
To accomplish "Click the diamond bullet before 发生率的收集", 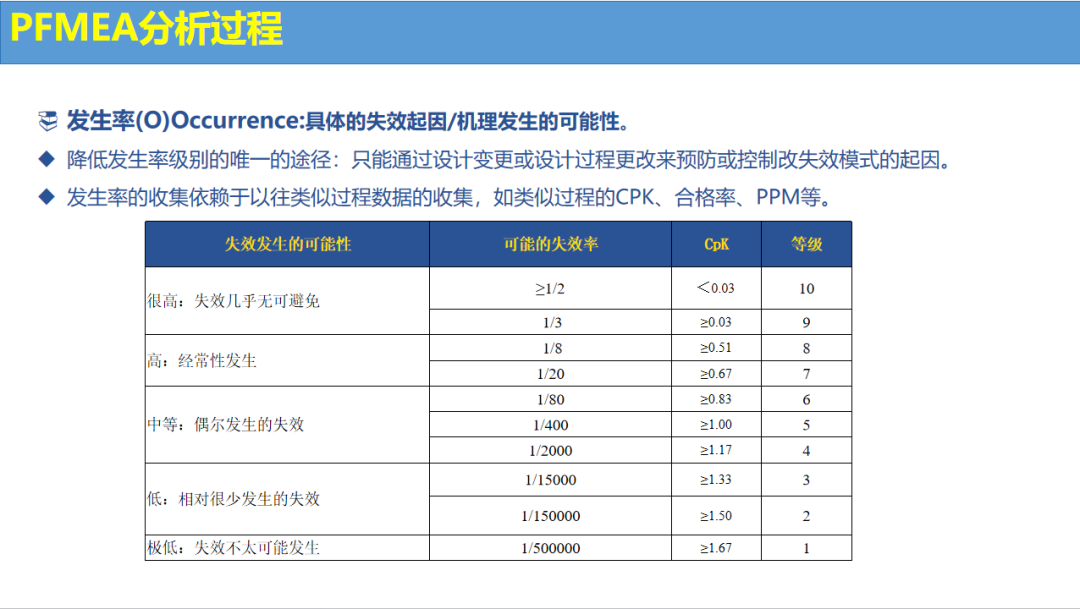I will (45, 196).
